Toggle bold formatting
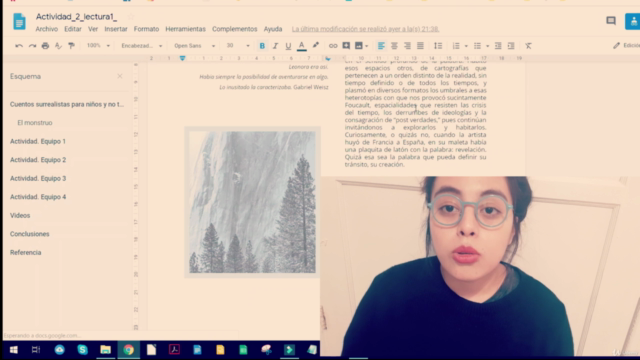Screen dimensions: 640x360 click(262, 46)
